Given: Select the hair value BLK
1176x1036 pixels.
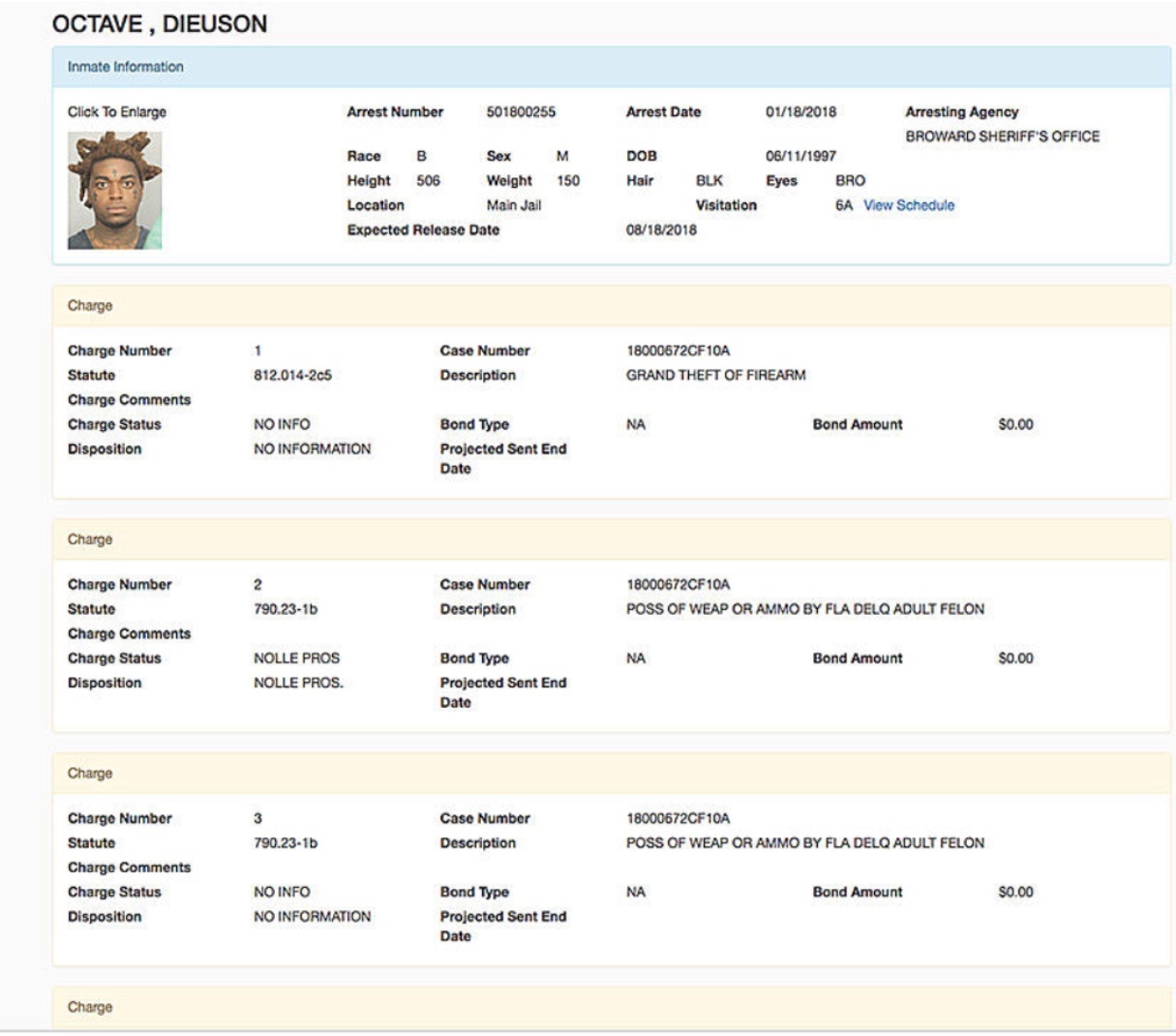Looking at the screenshot, I should [x=709, y=181].
